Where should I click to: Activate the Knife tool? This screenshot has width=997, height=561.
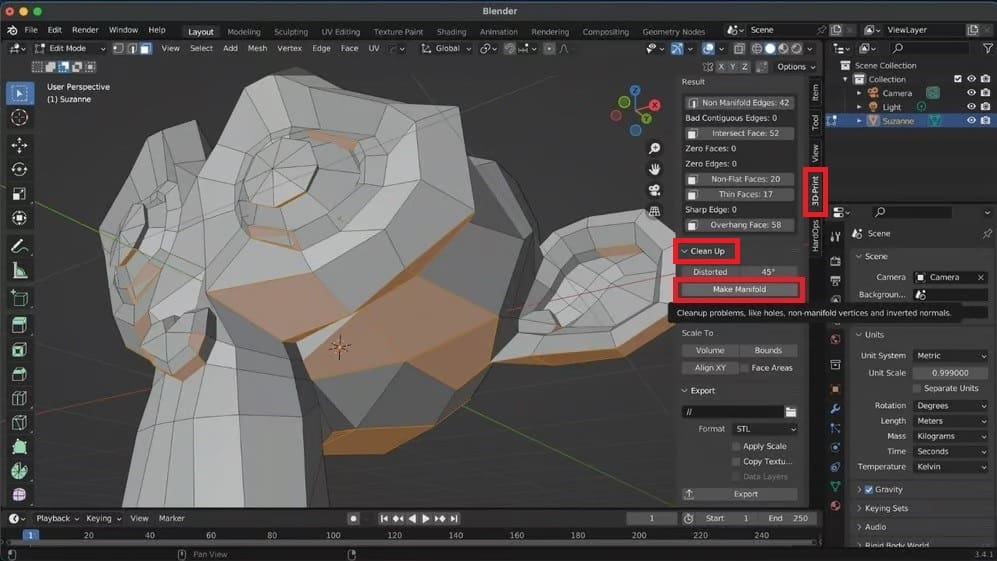[19, 422]
